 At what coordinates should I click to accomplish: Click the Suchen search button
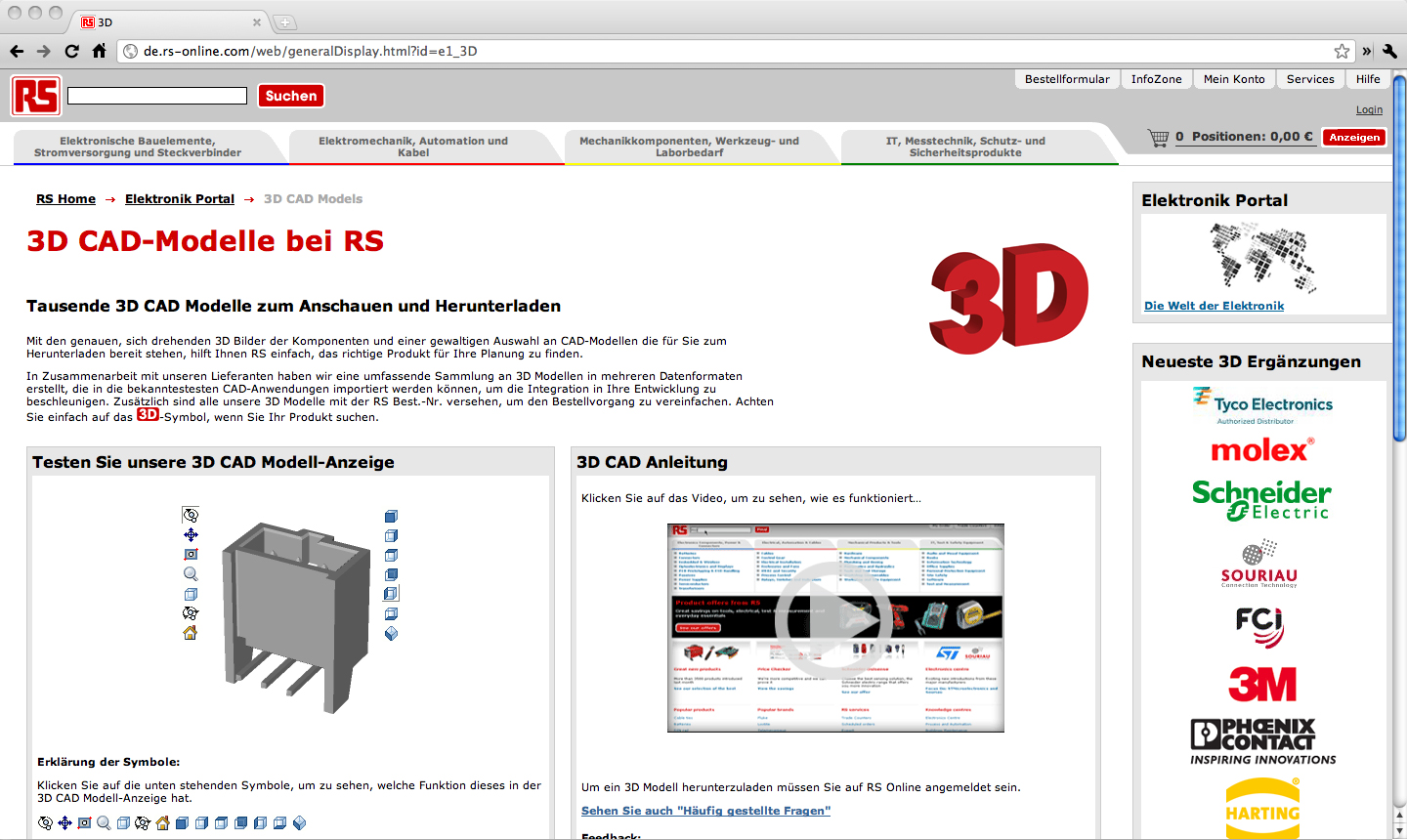point(291,96)
